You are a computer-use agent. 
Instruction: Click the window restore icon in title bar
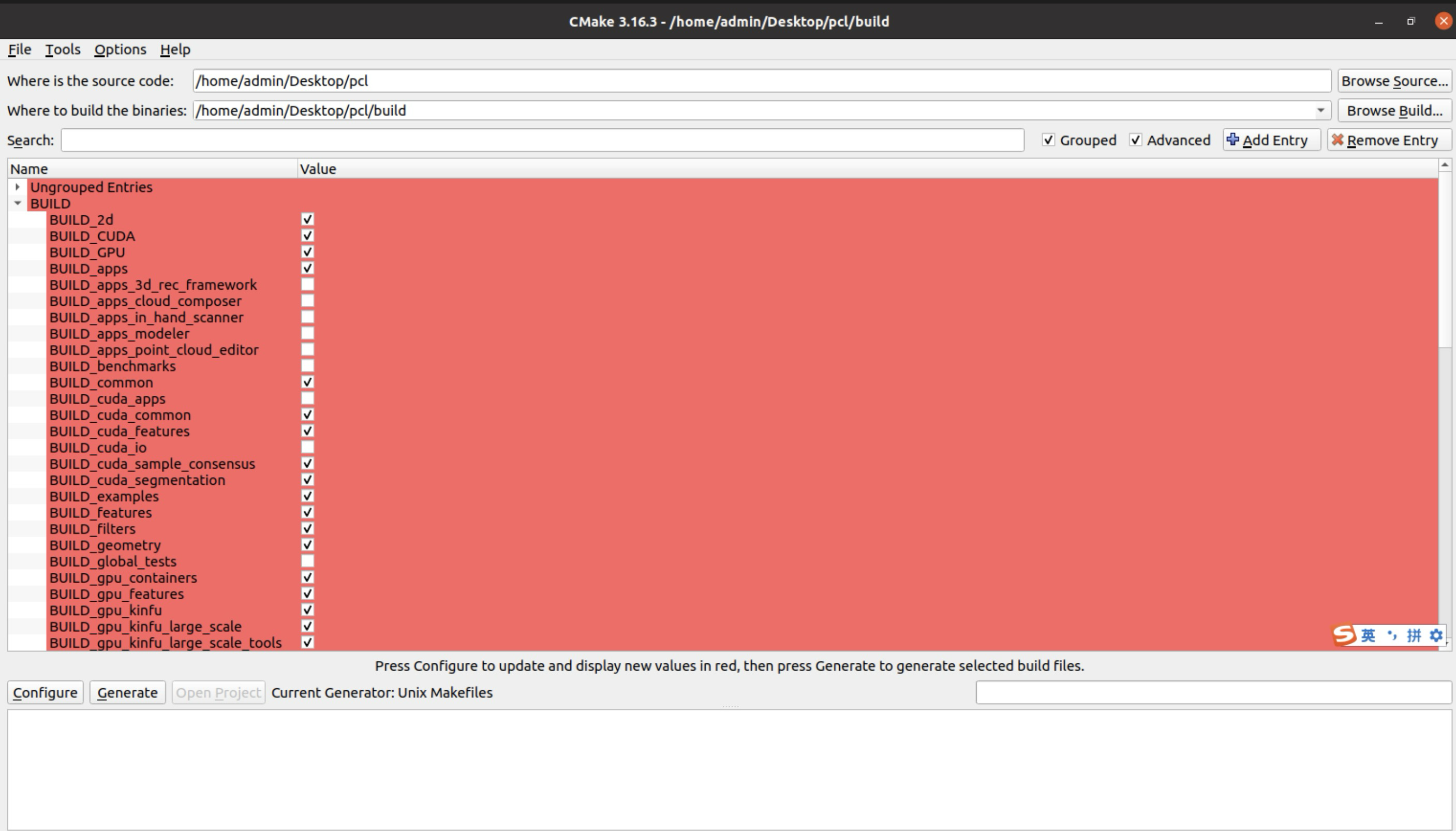pos(1411,21)
